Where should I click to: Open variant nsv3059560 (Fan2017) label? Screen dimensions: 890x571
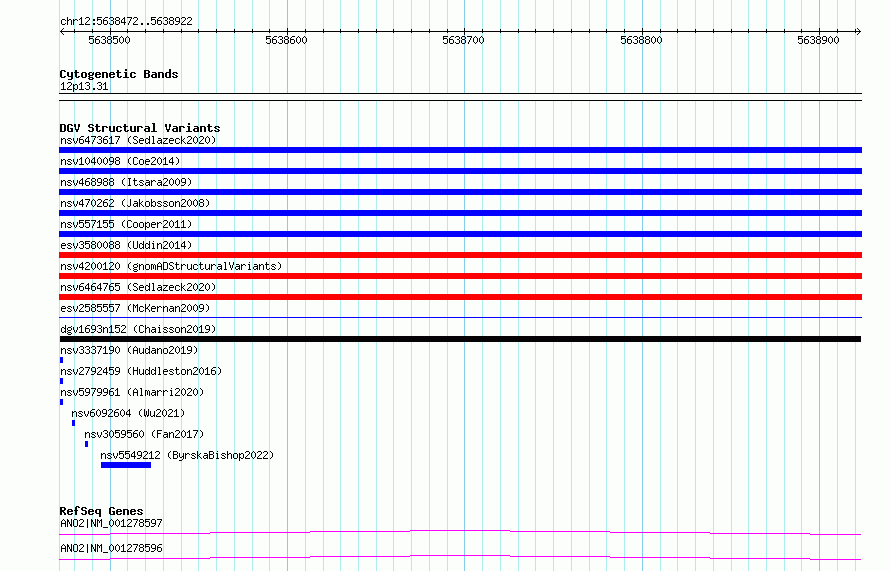144,434
